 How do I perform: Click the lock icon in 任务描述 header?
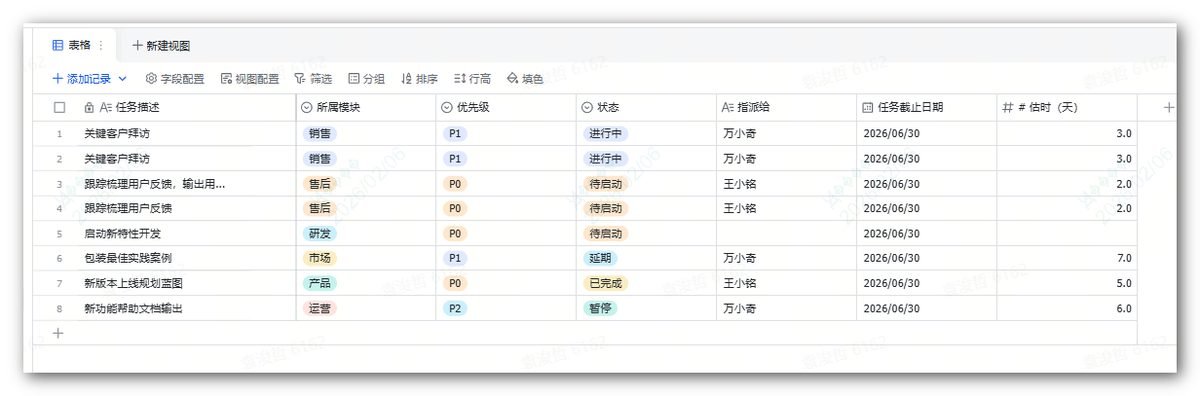click(89, 107)
